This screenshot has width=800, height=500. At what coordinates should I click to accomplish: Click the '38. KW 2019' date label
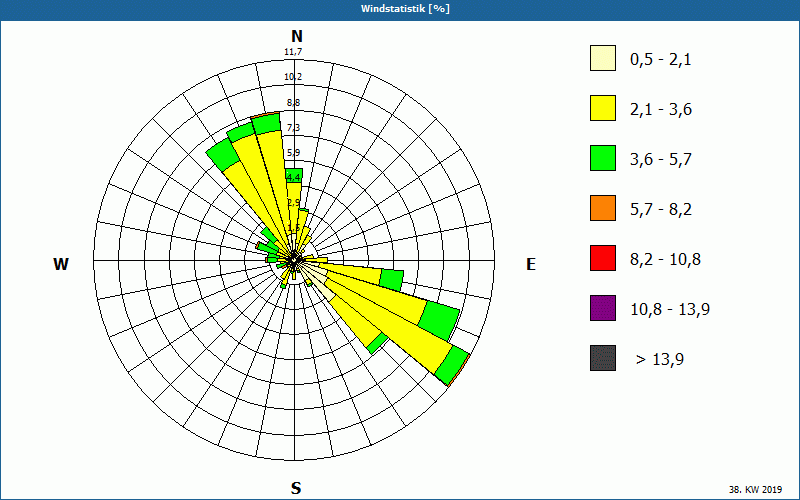point(756,490)
